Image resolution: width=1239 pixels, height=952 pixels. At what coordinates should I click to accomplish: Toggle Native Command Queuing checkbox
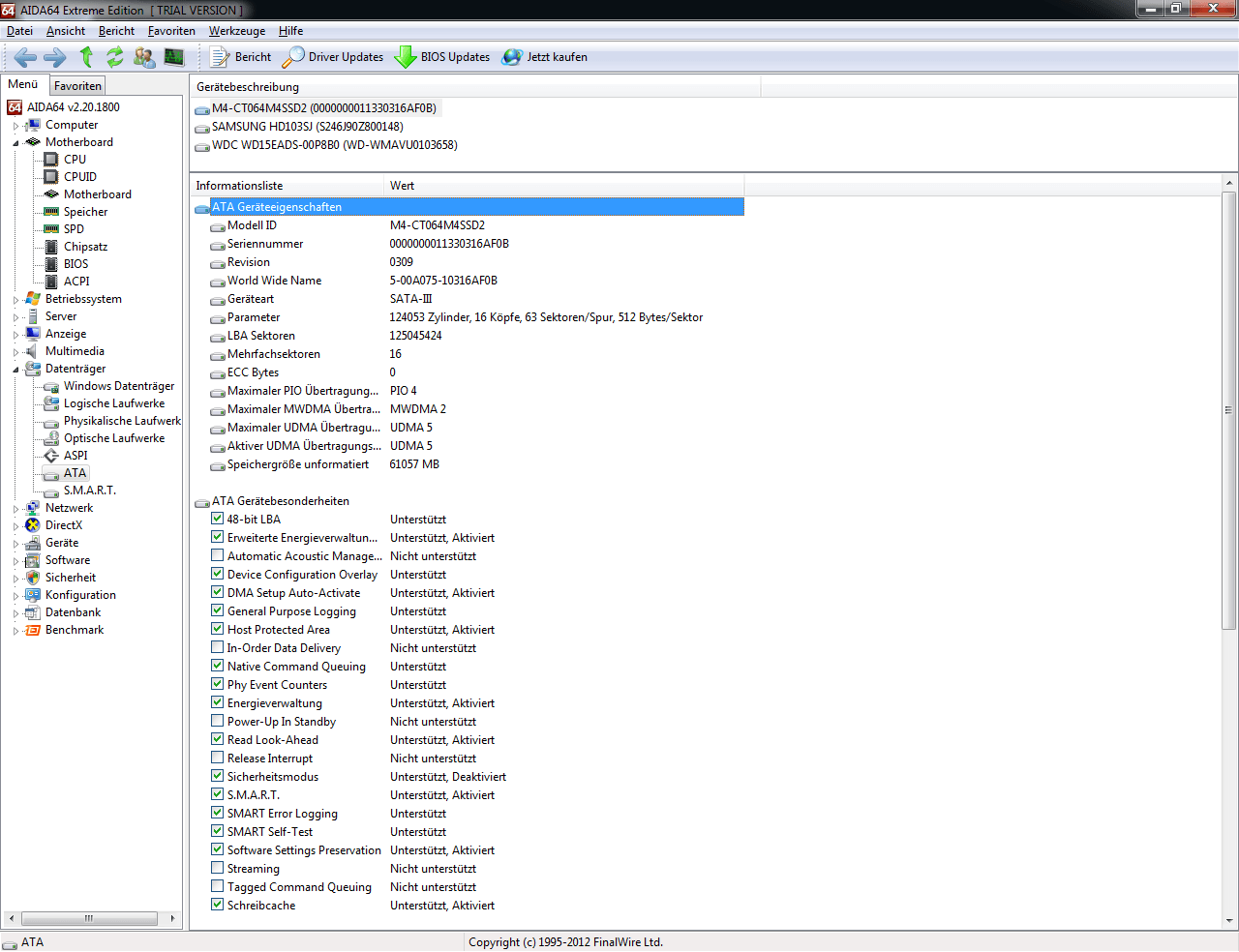tap(218, 666)
